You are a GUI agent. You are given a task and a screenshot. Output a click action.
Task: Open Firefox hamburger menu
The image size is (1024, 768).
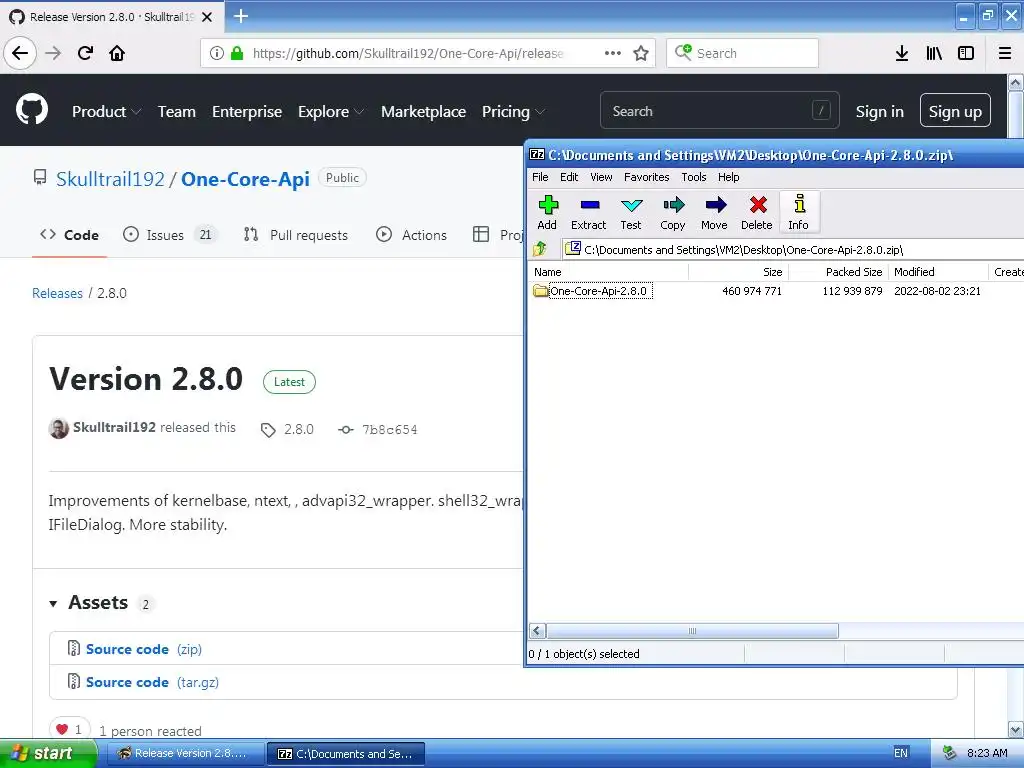tap(1005, 53)
